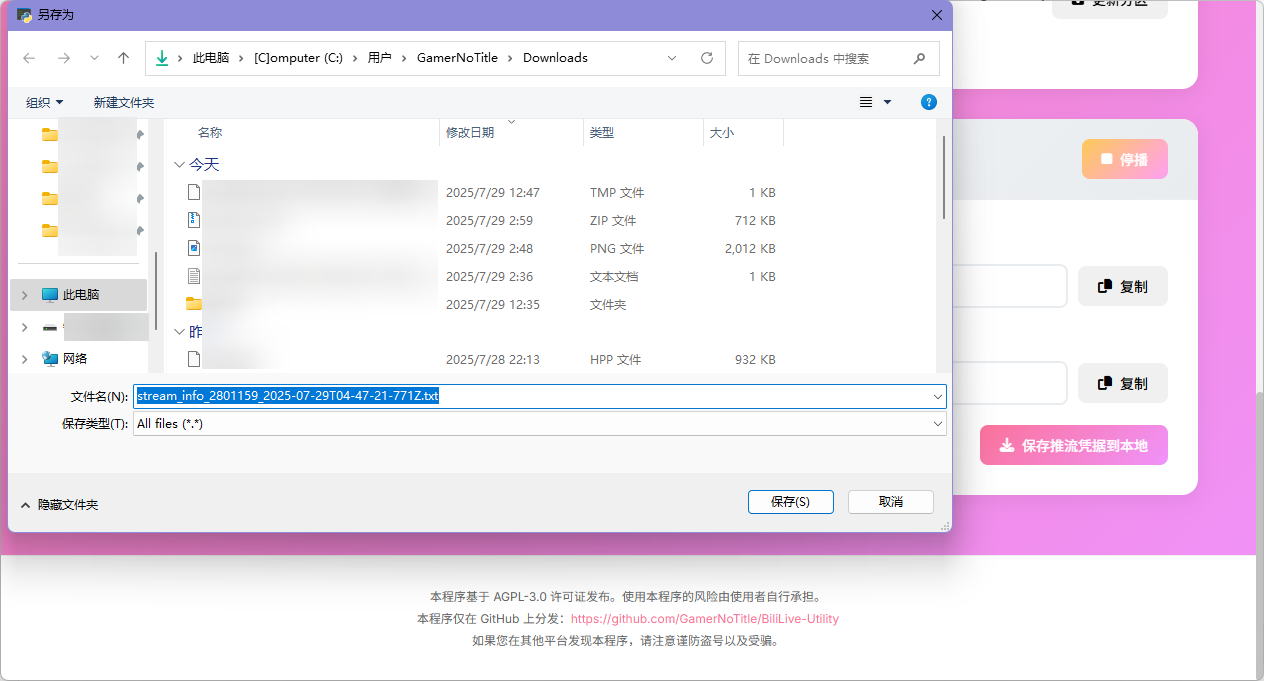Select Downloads in the breadcrumb path

click(x=555, y=58)
